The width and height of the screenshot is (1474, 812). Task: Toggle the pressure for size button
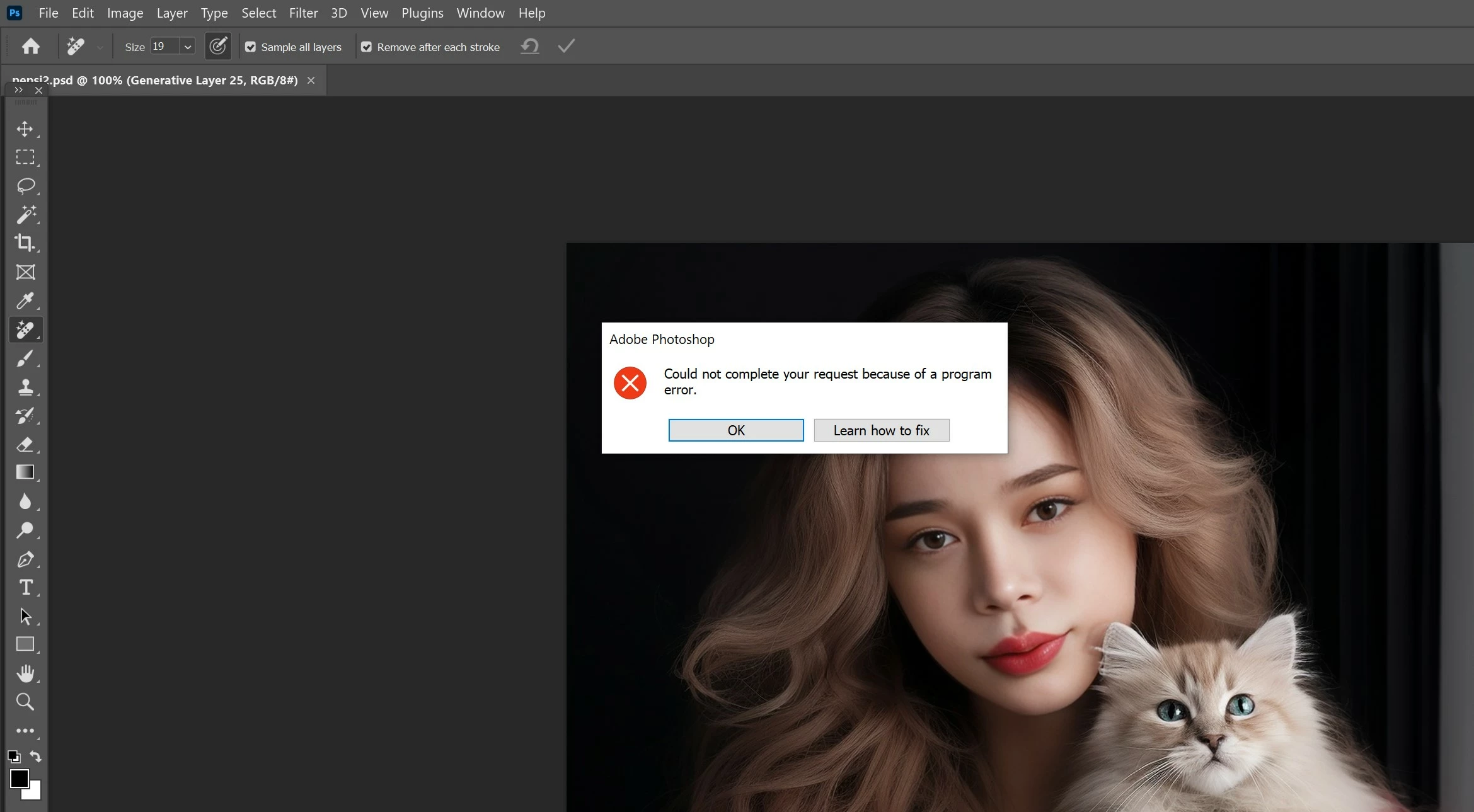[218, 47]
